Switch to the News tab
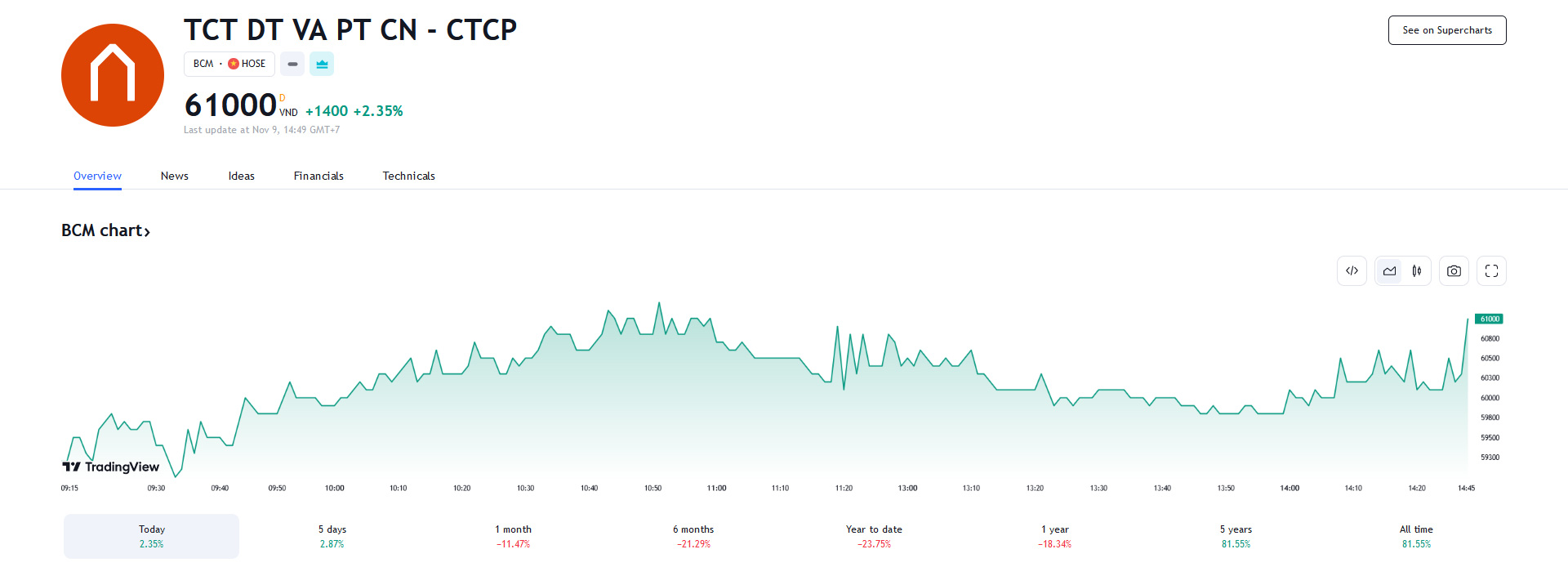The height and width of the screenshot is (576, 1568). tap(174, 176)
